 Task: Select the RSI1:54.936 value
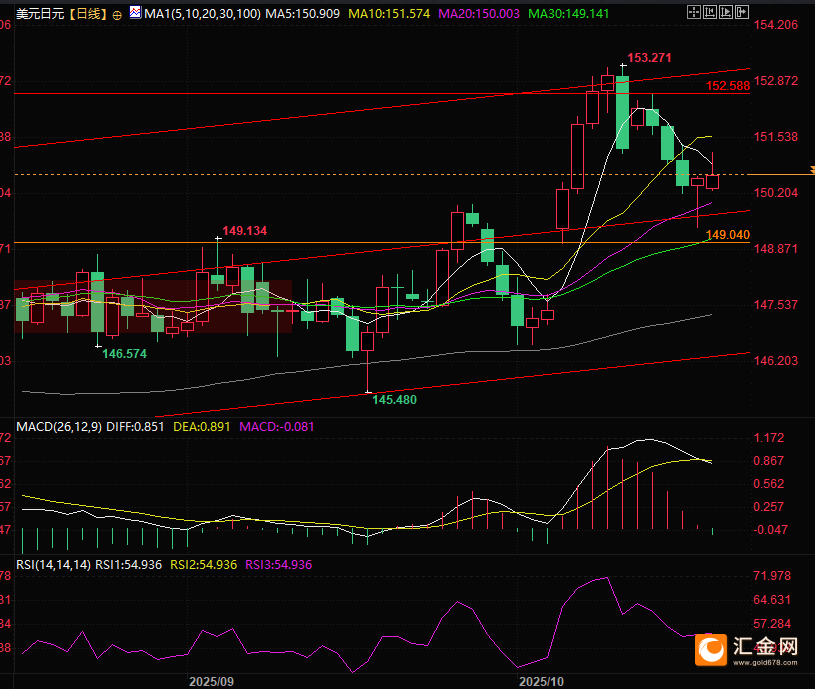tap(128, 565)
